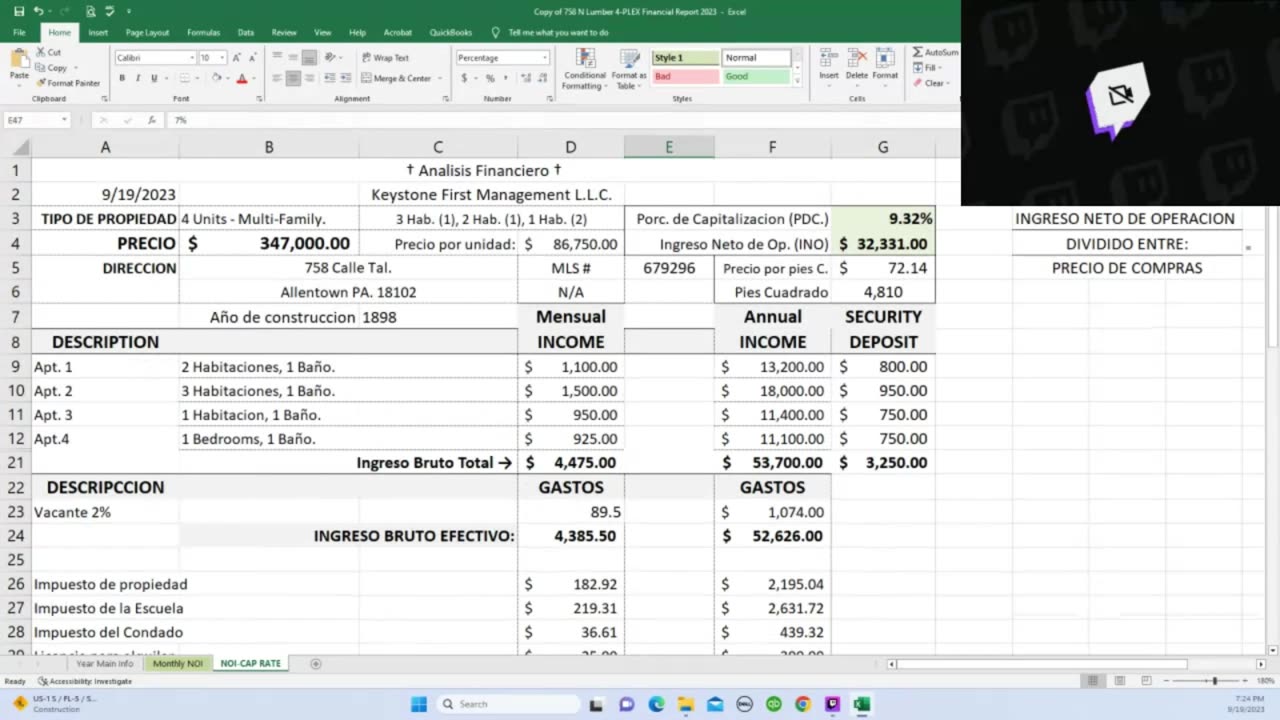Undo the last action
This screenshot has height=720, width=1280.
(38, 11)
